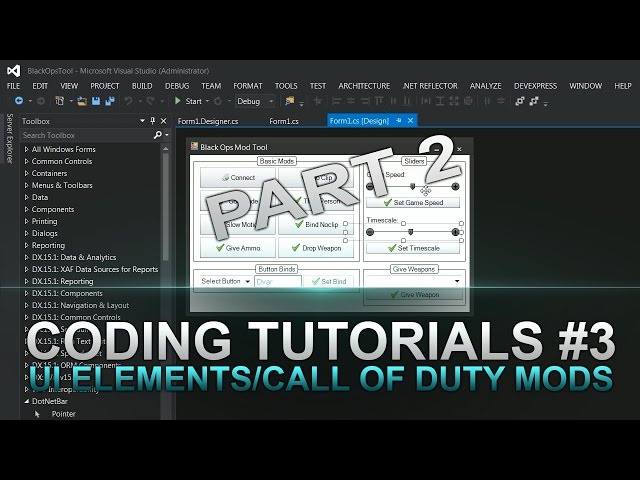Image resolution: width=640 pixels, height=480 pixels.
Task: Open the Server Explorer side tab
Action: pos(10,138)
